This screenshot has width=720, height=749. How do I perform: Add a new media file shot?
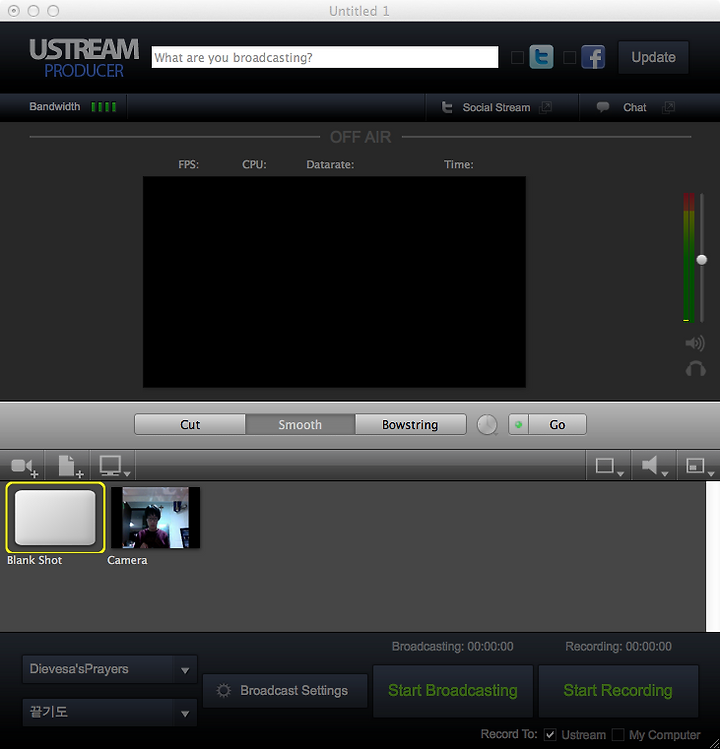[x=70, y=466]
